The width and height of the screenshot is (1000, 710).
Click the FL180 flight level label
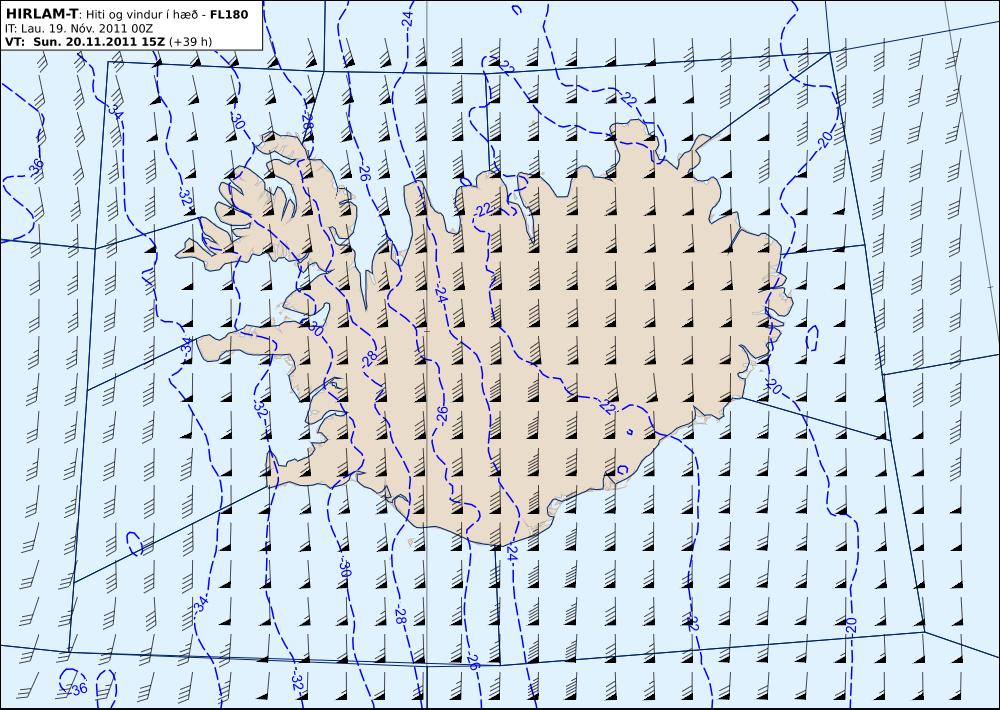229,14
